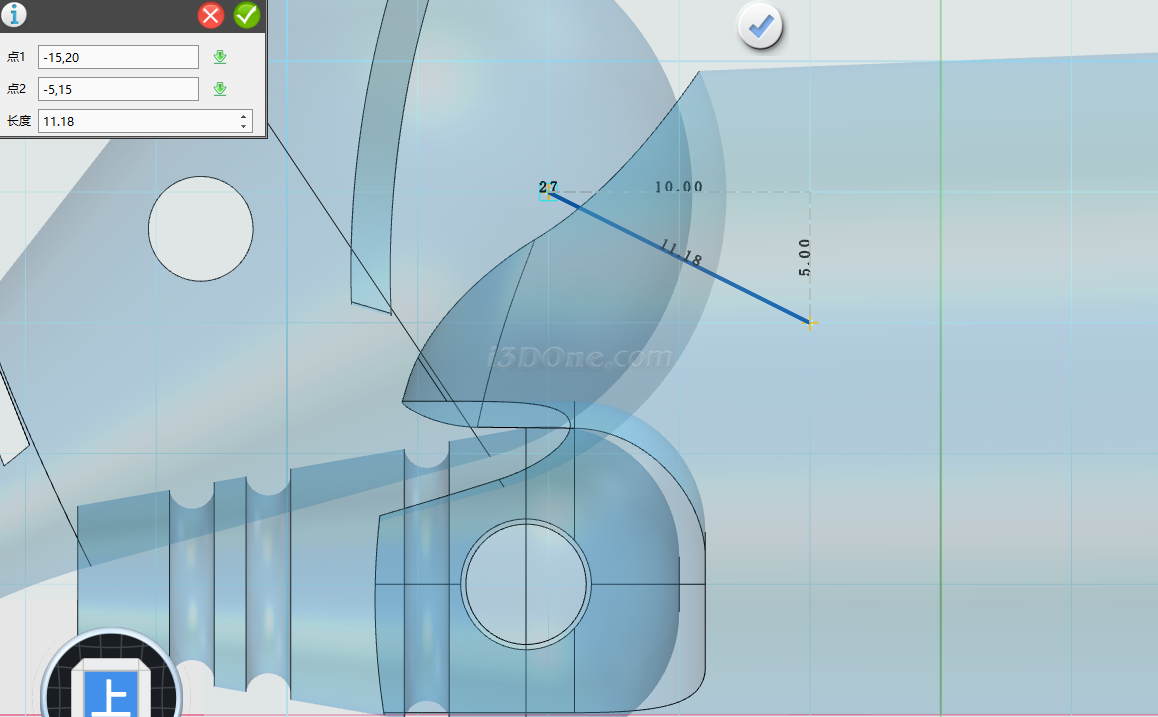The width and height of the screenshot is (1158, 717).
Task: Cancel the line with the red X
Action: point(211,15)
